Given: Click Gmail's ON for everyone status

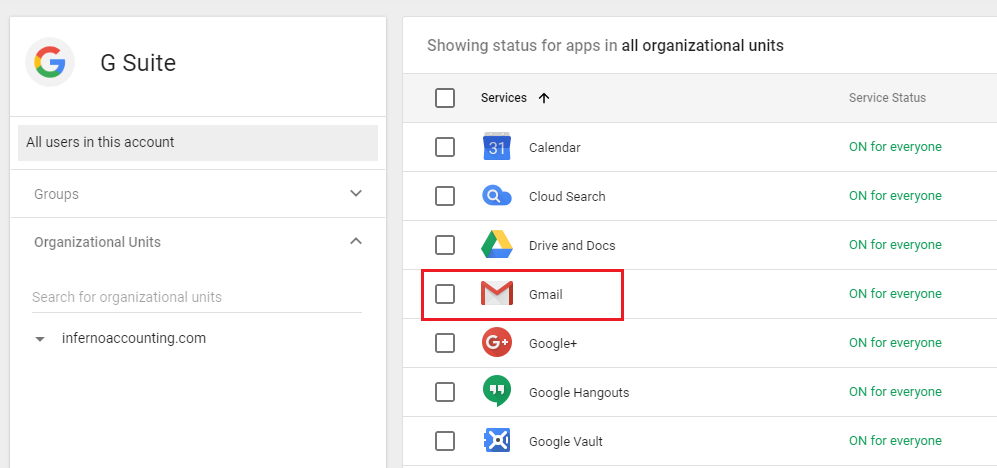Looking at the screenshot, I should [x=895, y=294].
